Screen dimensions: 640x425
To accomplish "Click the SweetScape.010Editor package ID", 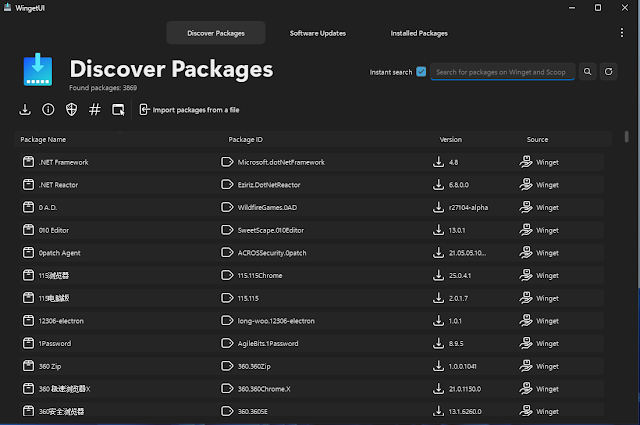I will pos(271,230).
